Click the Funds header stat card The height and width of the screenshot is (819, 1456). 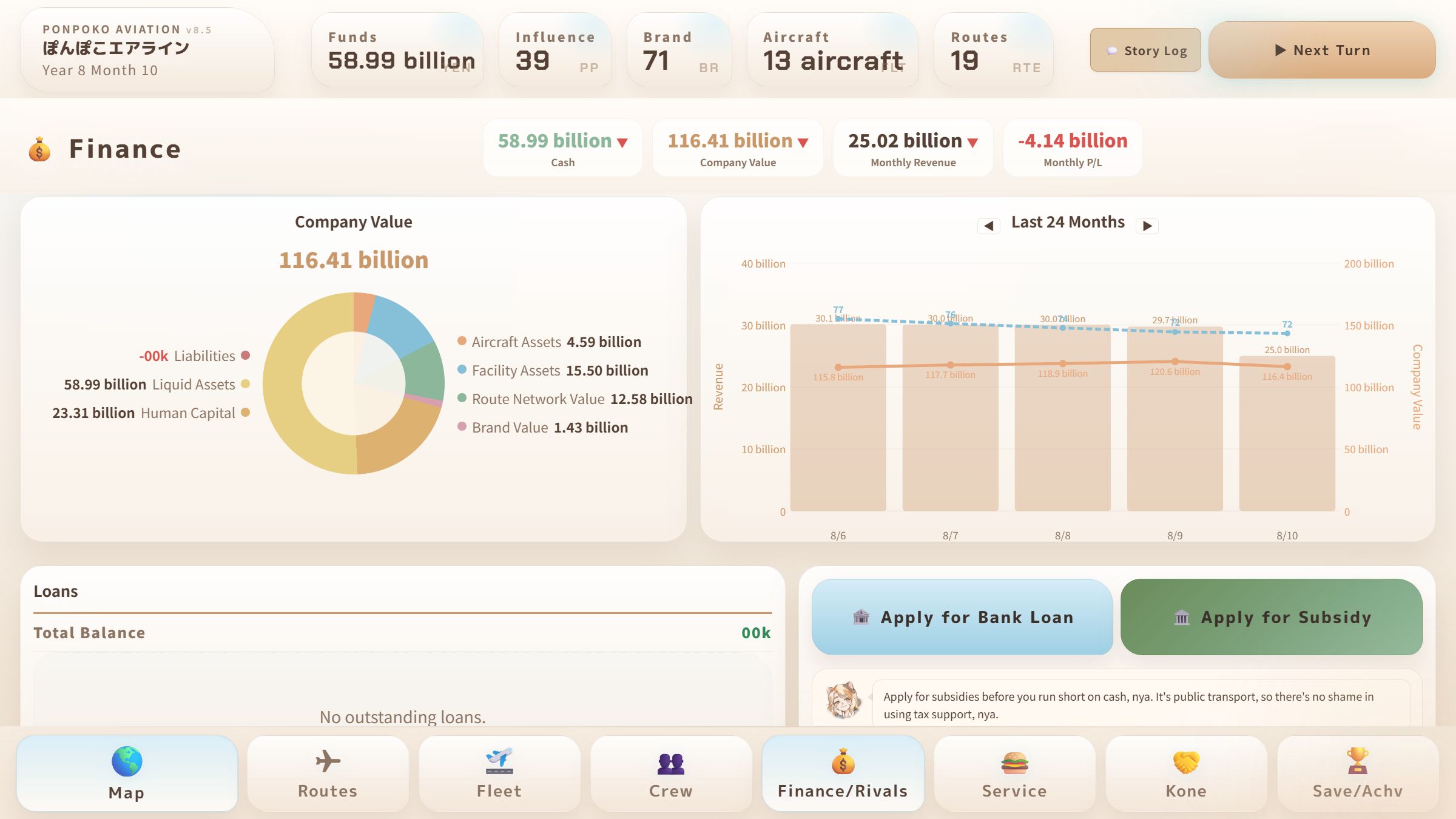[x=397, y=50]
